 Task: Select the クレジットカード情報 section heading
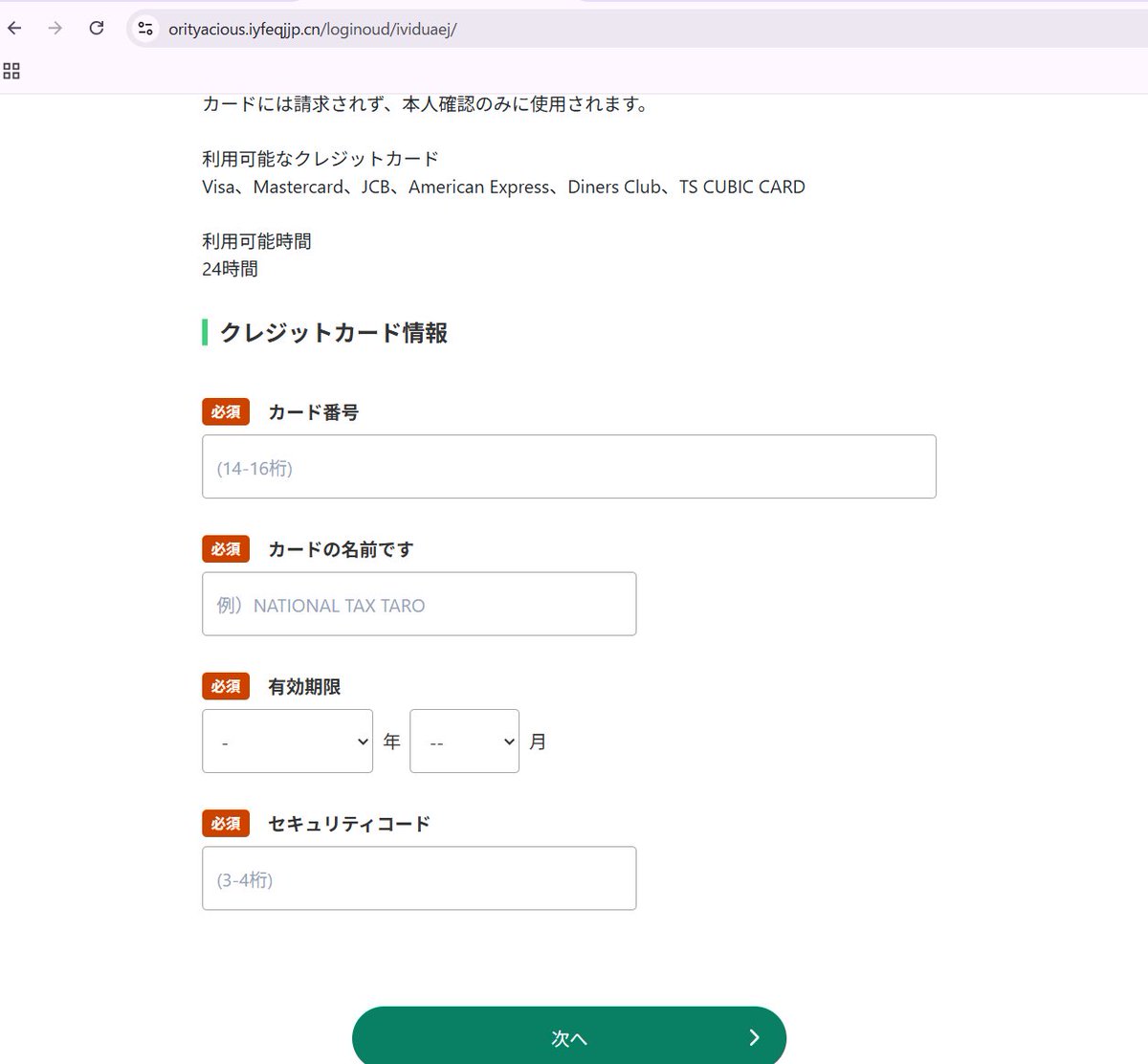tap(335, 333)
